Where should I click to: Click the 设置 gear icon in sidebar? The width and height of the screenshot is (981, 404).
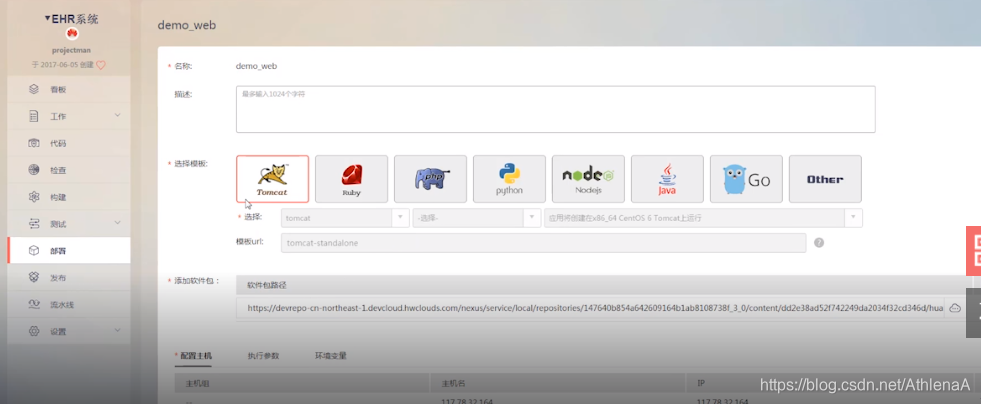tap(34, 331)
